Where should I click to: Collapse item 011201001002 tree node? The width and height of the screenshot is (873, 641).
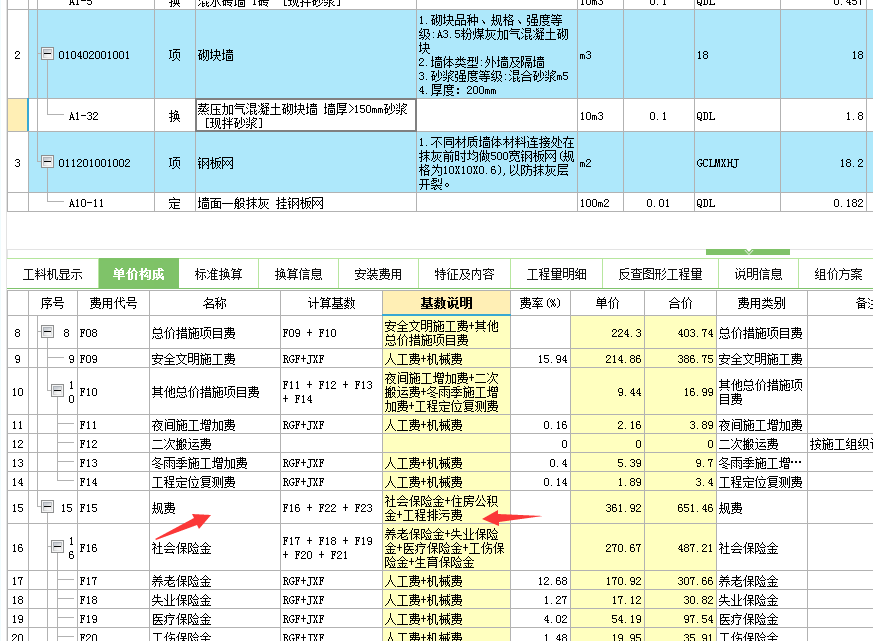pos(47,162)
